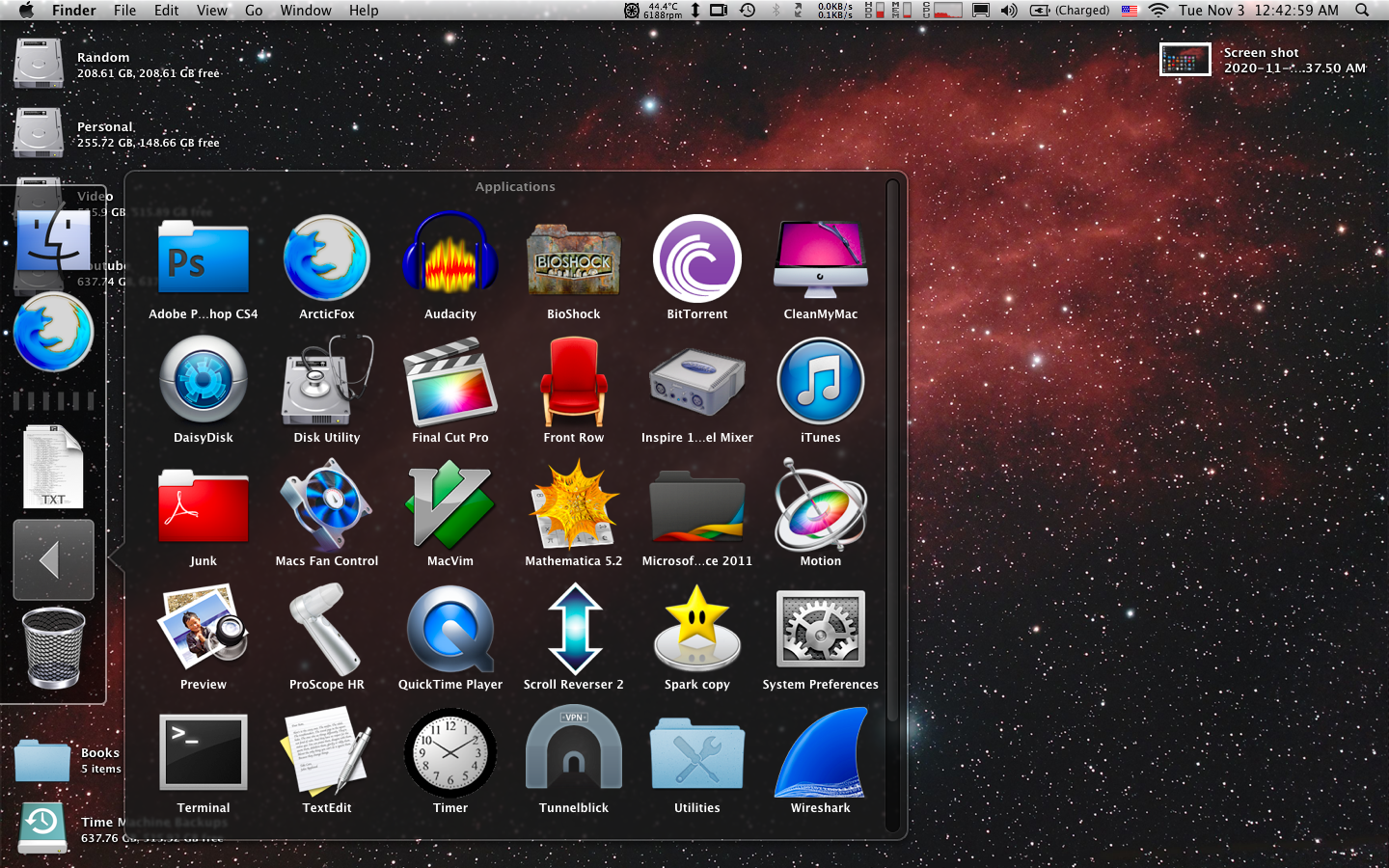This screenshot has width=1389, height=868.
Task: Open TextEdit
Action: (x=327, y=752)
